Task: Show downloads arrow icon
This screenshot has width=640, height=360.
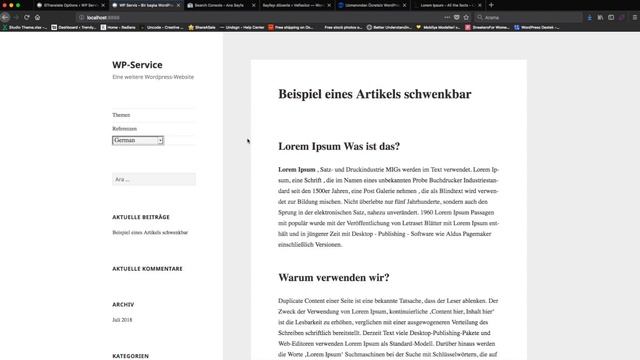Action: (x=589, y=18)
